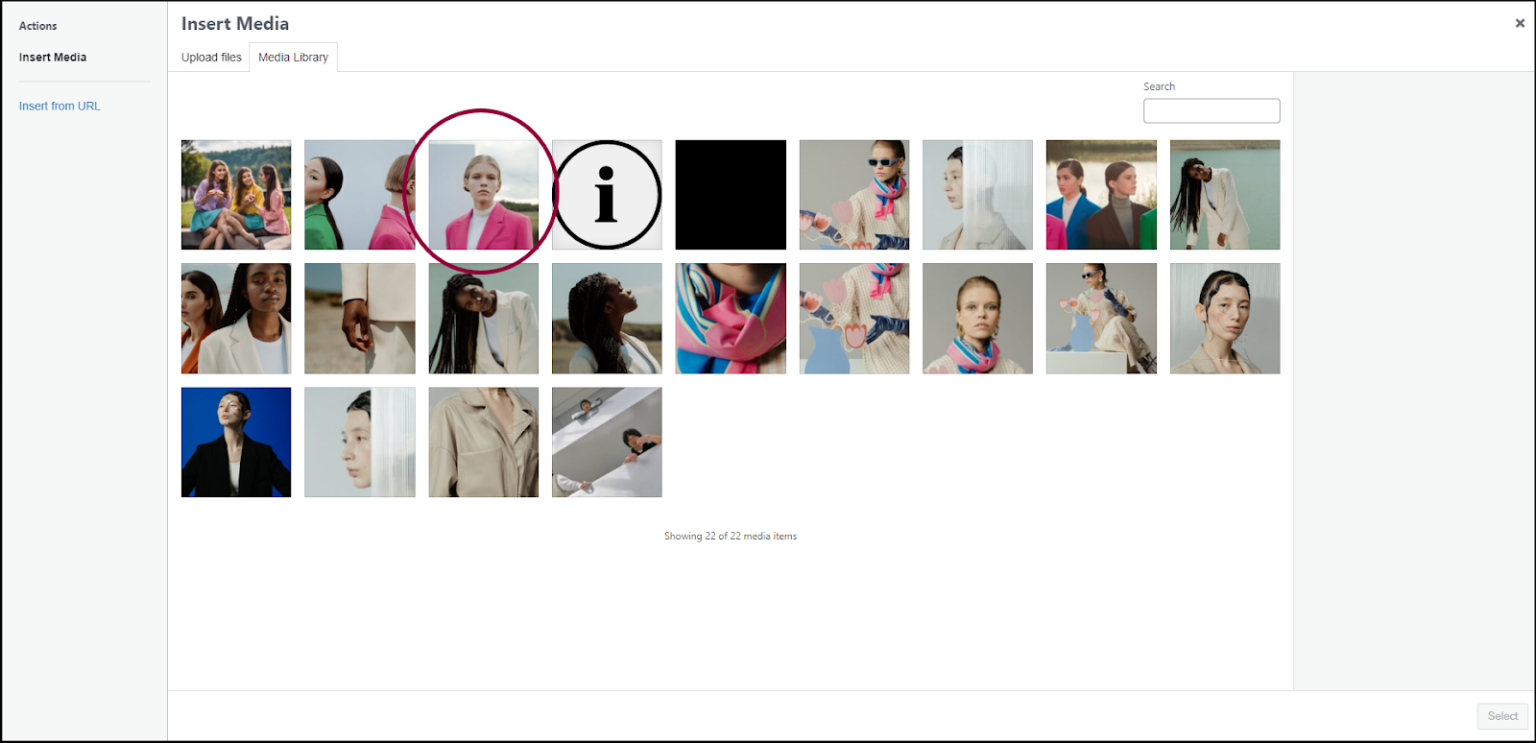The height and width of the screenshot is (743, 1536).
Task: Click the information icon thumbnail
Action: click(607, 194)
